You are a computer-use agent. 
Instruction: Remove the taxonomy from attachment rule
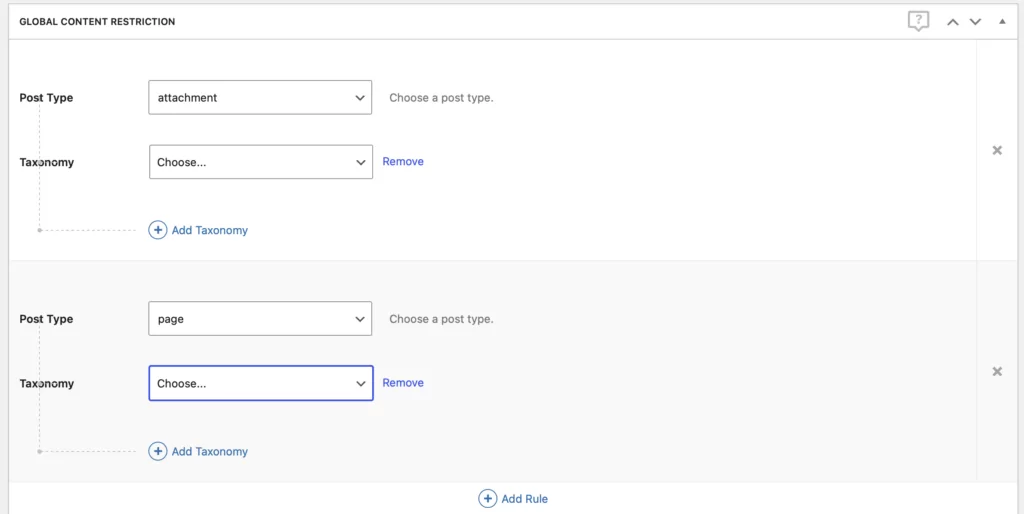403,161
